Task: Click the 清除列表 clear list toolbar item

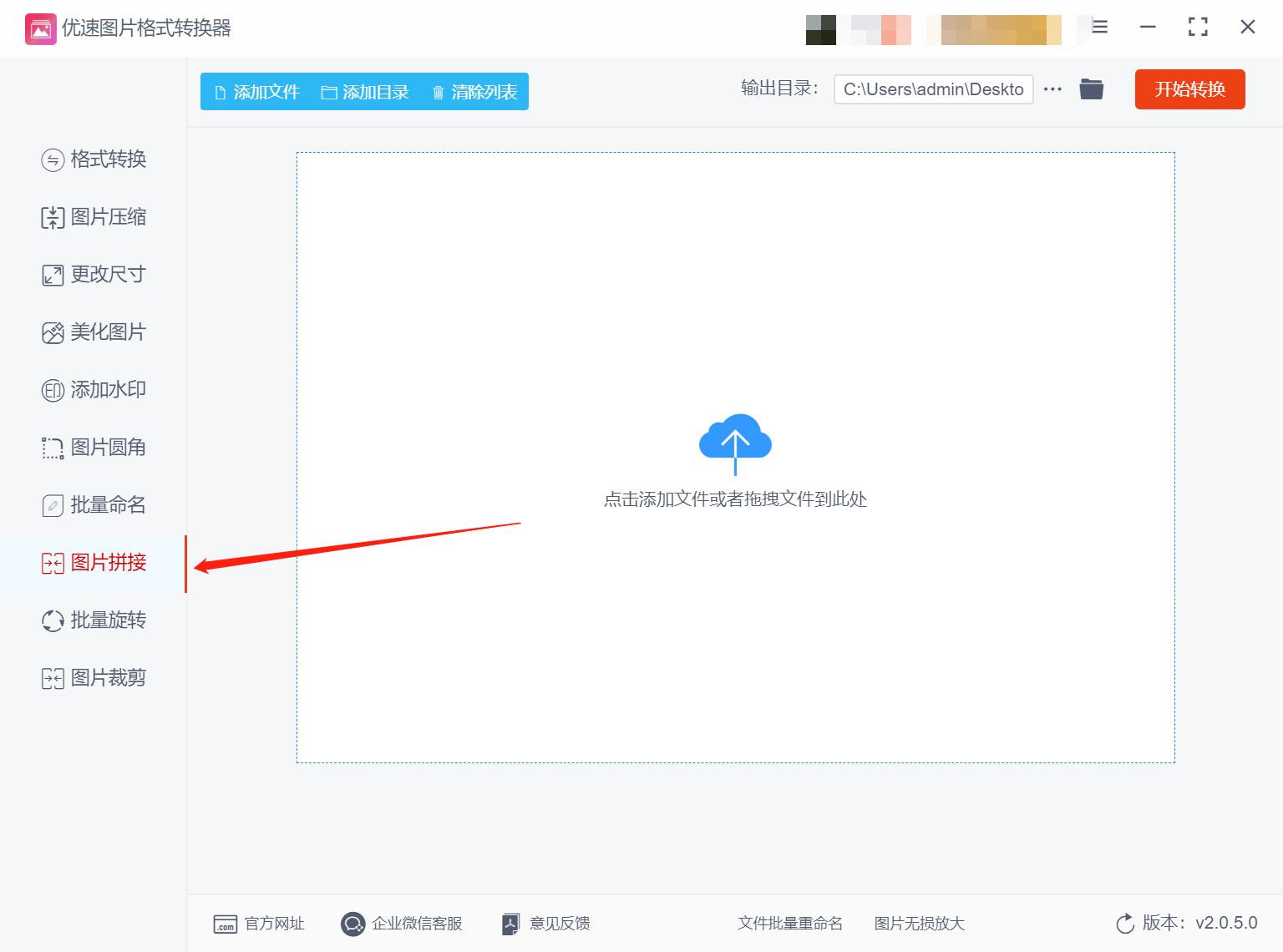Action: point(474,92)
